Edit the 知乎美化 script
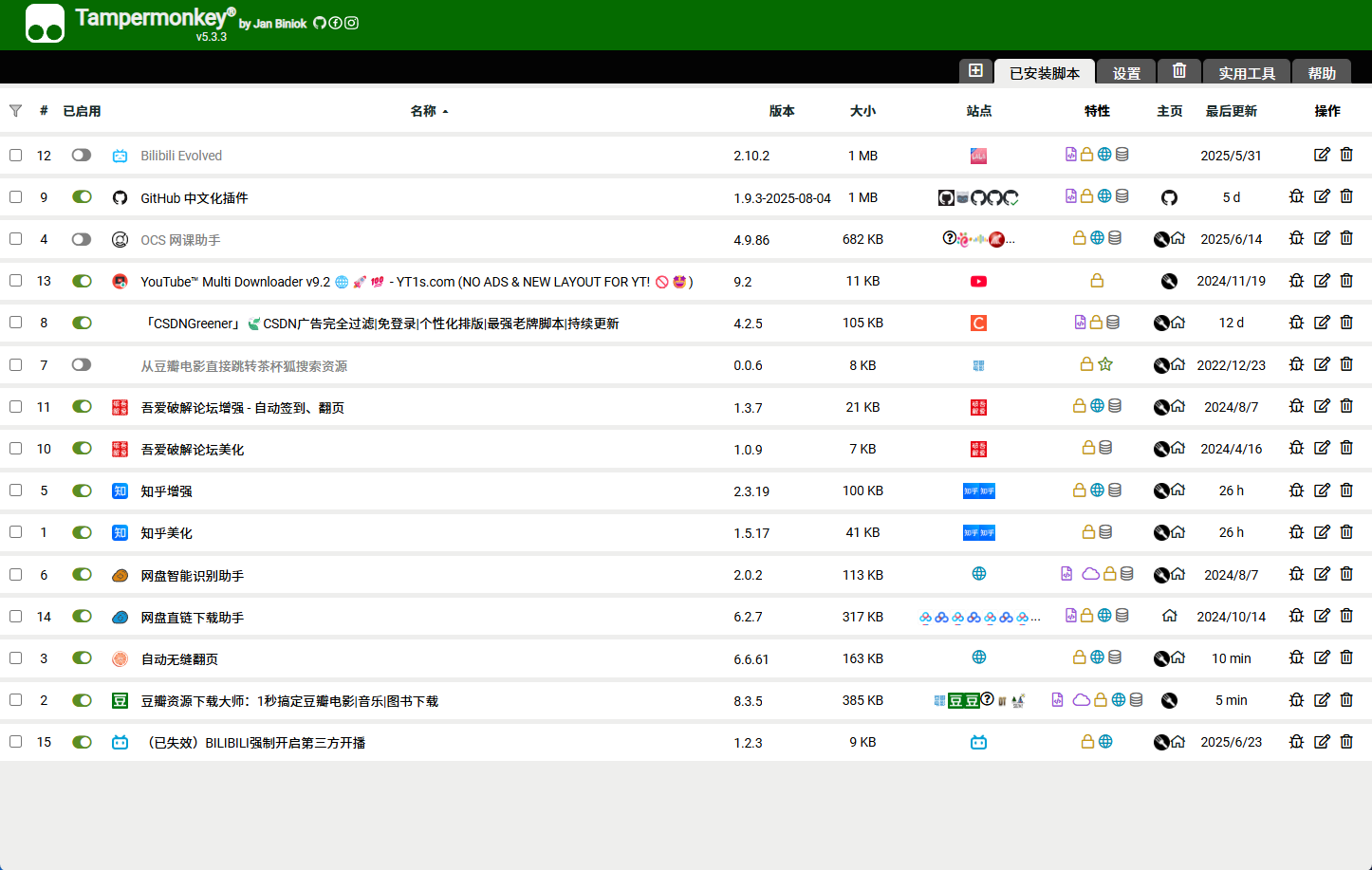This screenshot has width=1372, height=870. 1322,532
